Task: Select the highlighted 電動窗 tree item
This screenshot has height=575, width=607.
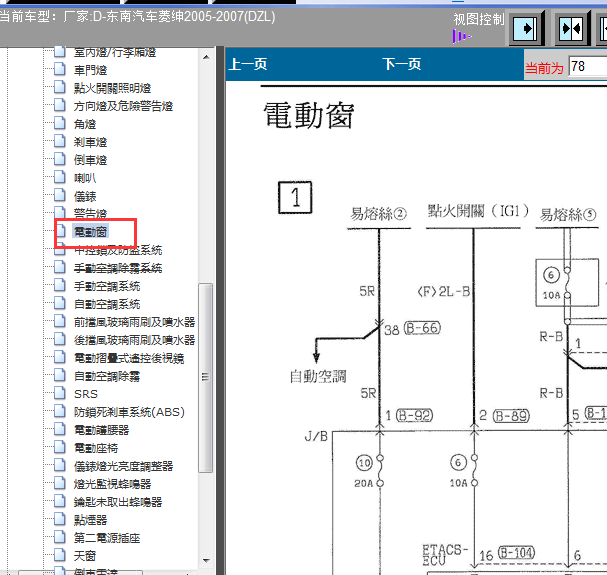Action: (x=90, y=232)
